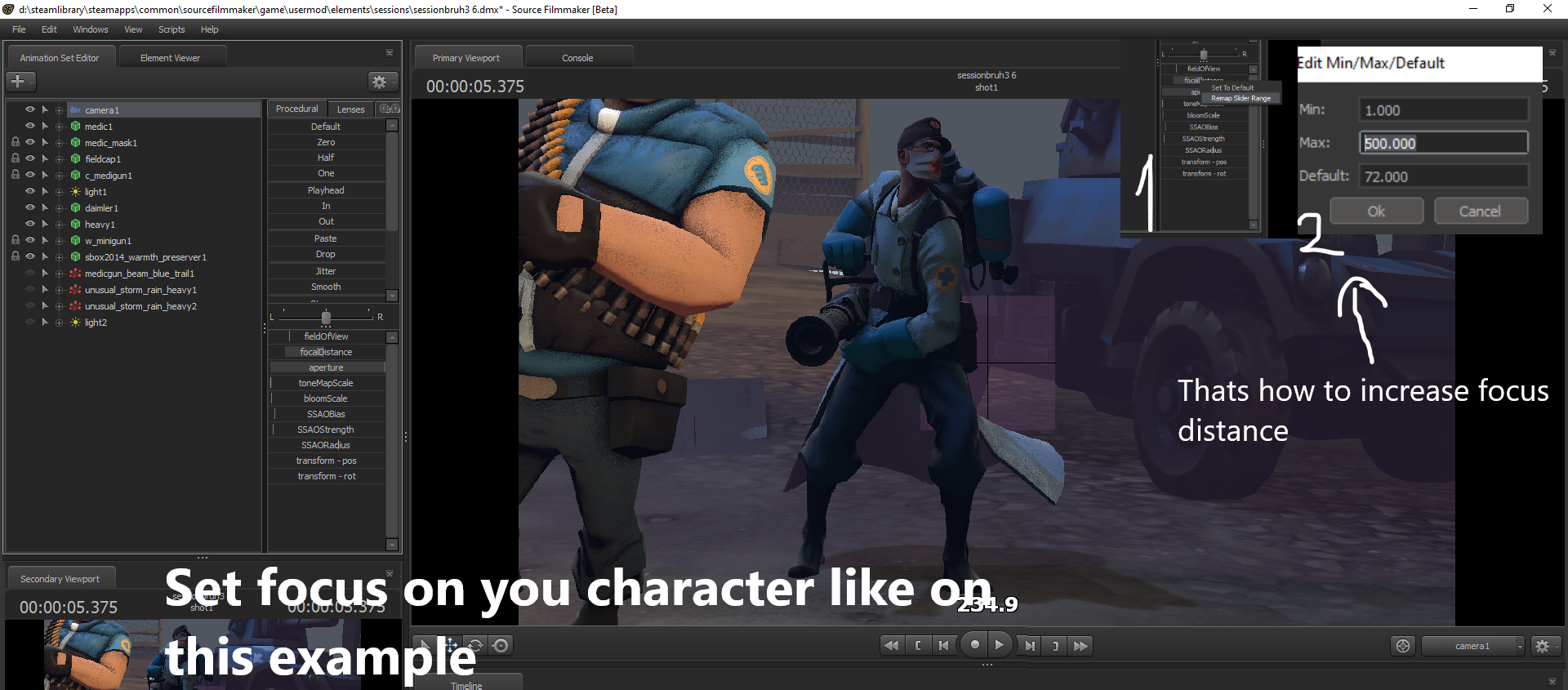Apply the Smooth procedural preset

pos(326,287)
